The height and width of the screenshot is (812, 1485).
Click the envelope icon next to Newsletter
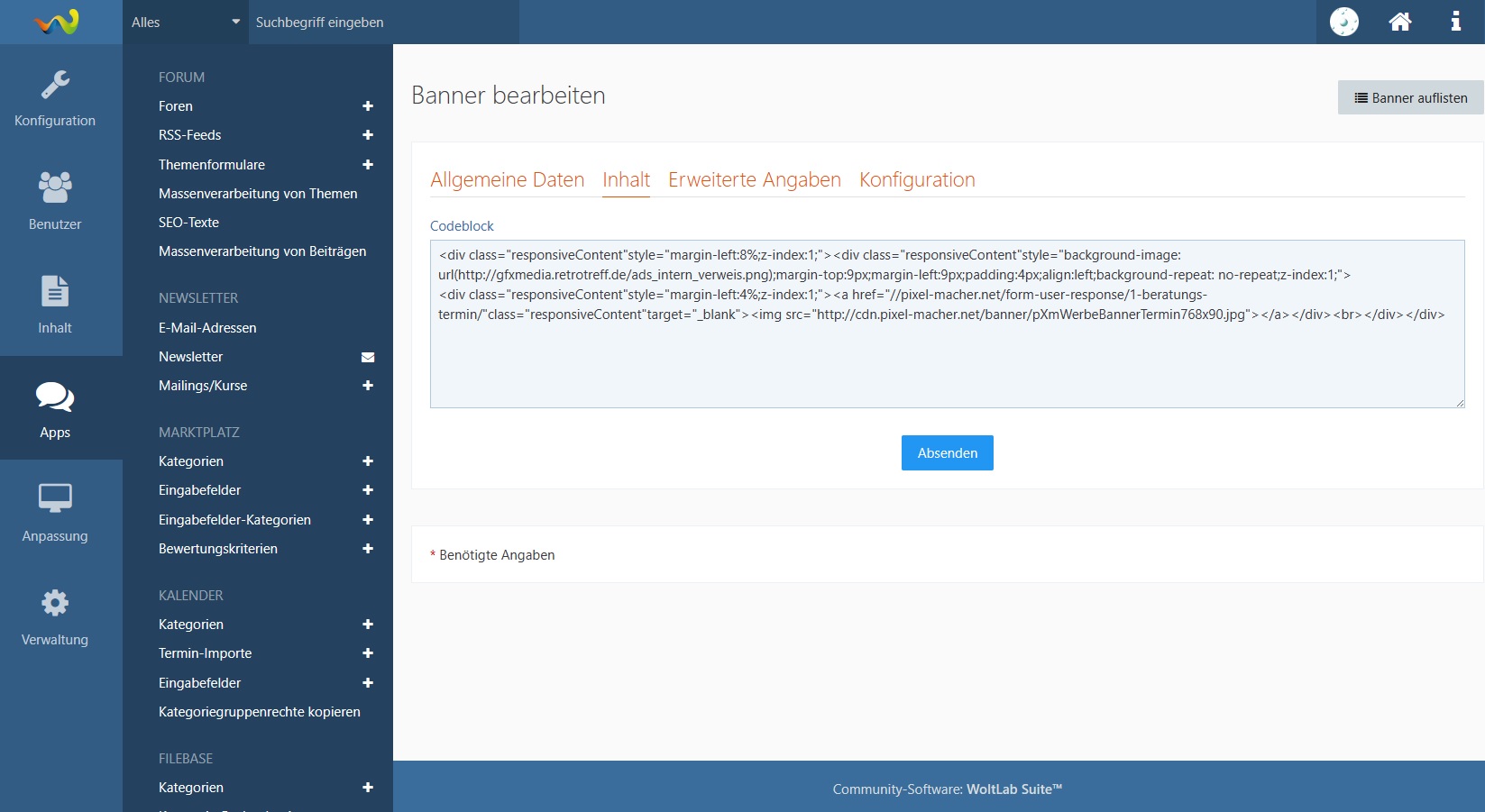pos(368,357)
